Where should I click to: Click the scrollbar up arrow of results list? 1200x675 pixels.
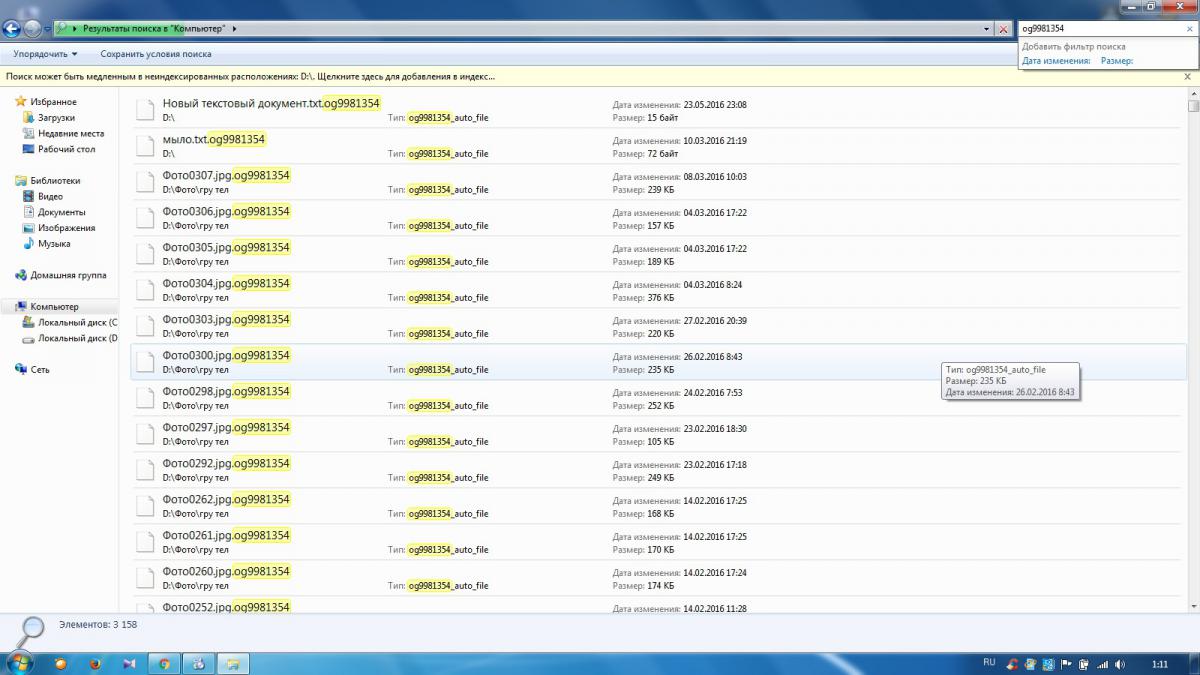1193,93
